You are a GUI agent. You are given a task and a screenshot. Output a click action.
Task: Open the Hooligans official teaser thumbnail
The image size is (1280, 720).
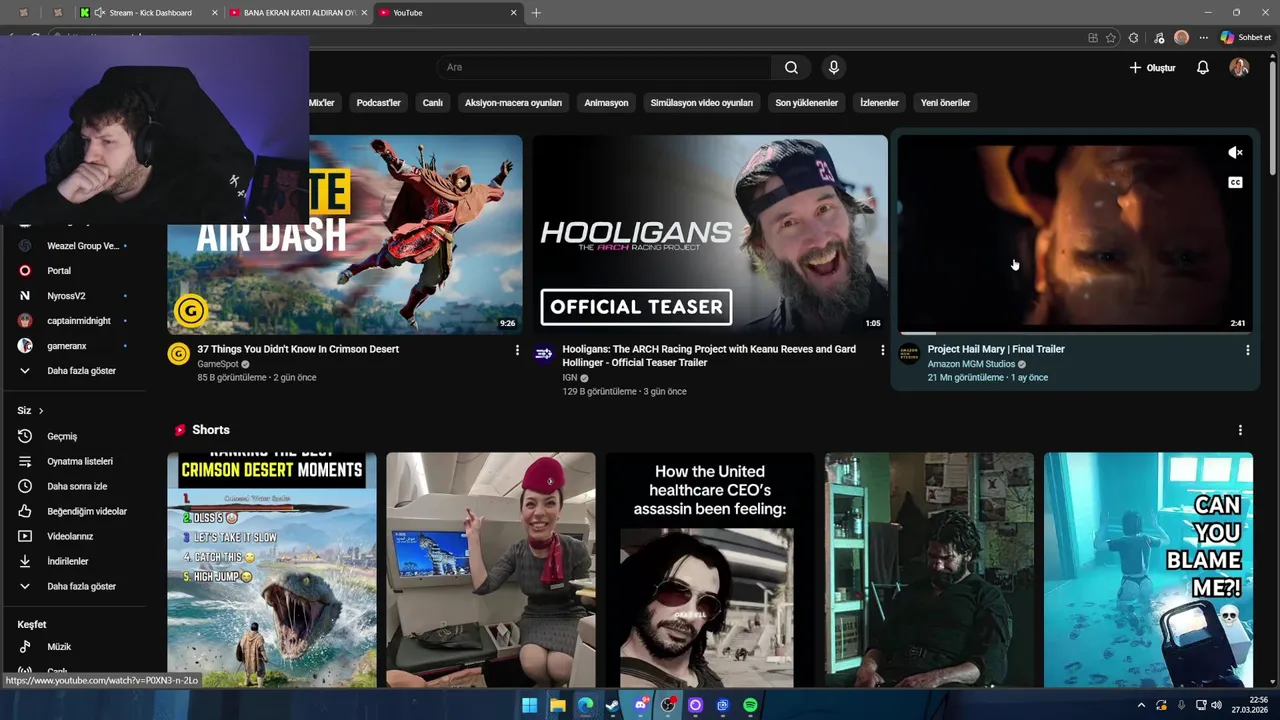pyautogui.click(x=710, y=235)
